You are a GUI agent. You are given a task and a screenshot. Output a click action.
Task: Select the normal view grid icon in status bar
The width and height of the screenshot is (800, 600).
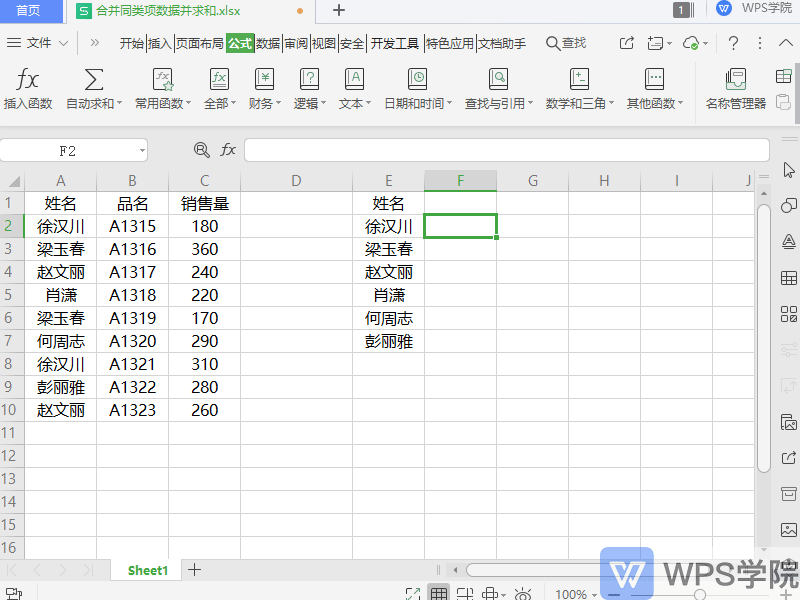point(439,593)
